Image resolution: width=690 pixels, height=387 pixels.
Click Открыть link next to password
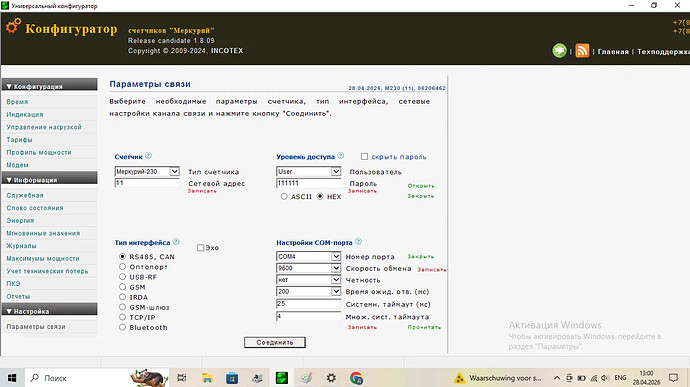(421, 186)
